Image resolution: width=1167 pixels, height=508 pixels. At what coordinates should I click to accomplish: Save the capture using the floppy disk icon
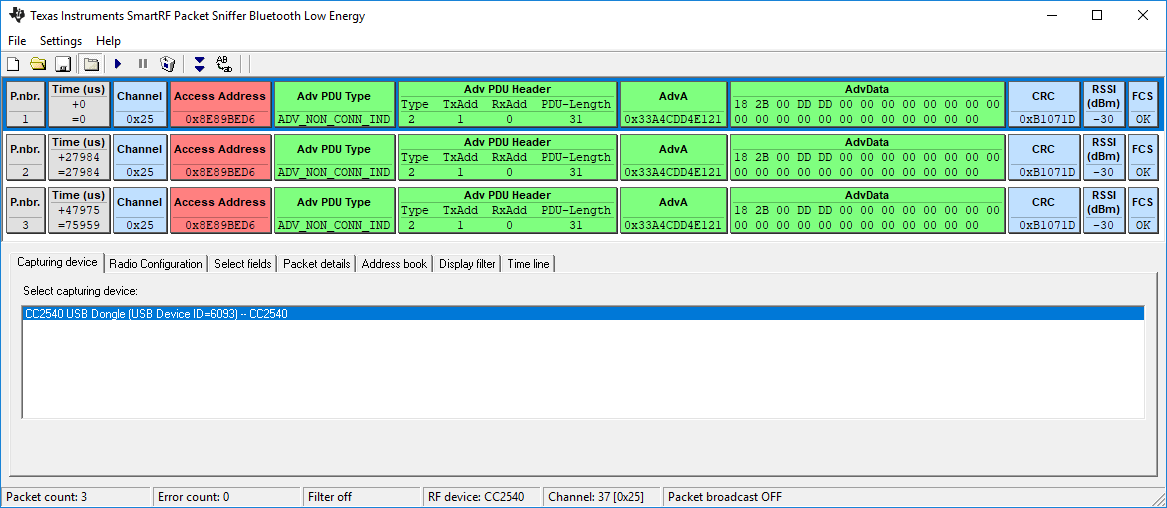(x=63, y=64)
